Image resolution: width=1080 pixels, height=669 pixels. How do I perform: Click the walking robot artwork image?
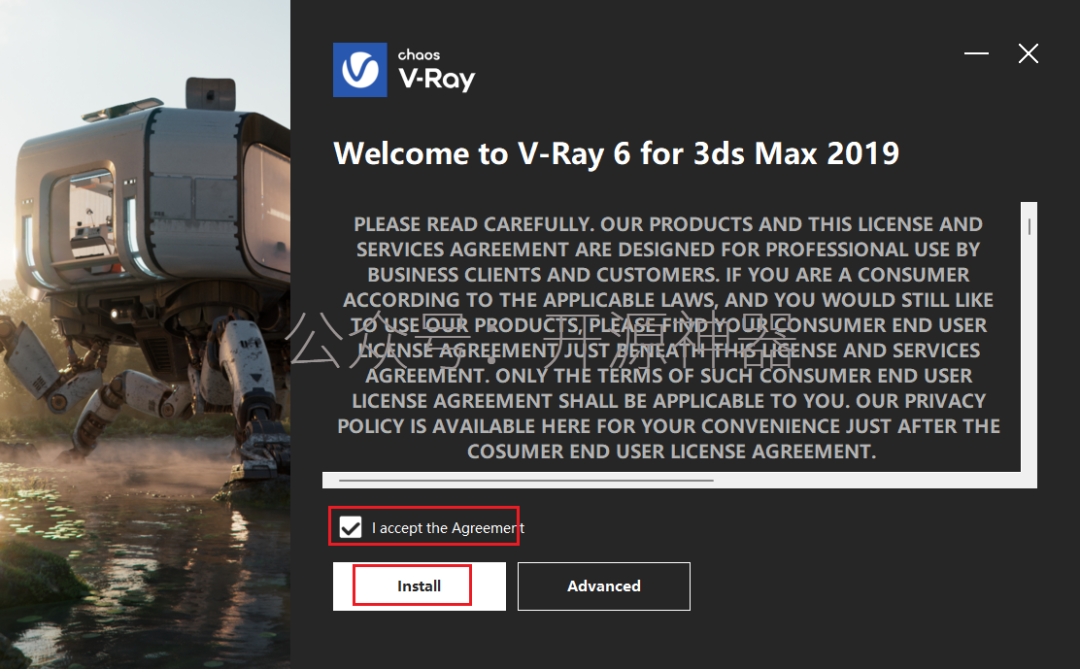point(145,276)
